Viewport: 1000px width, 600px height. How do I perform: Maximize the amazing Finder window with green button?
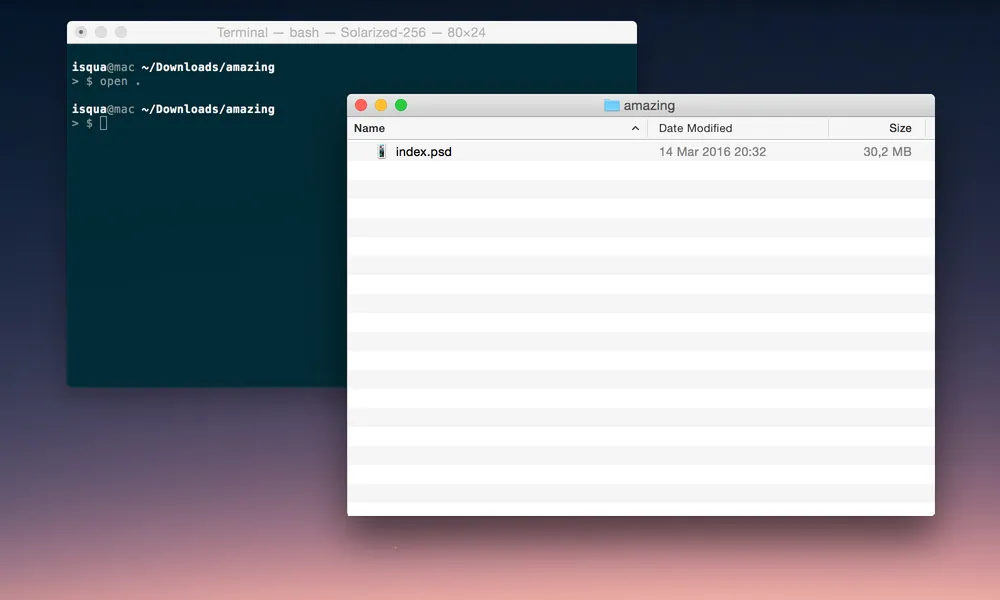[x=401, y=105]
